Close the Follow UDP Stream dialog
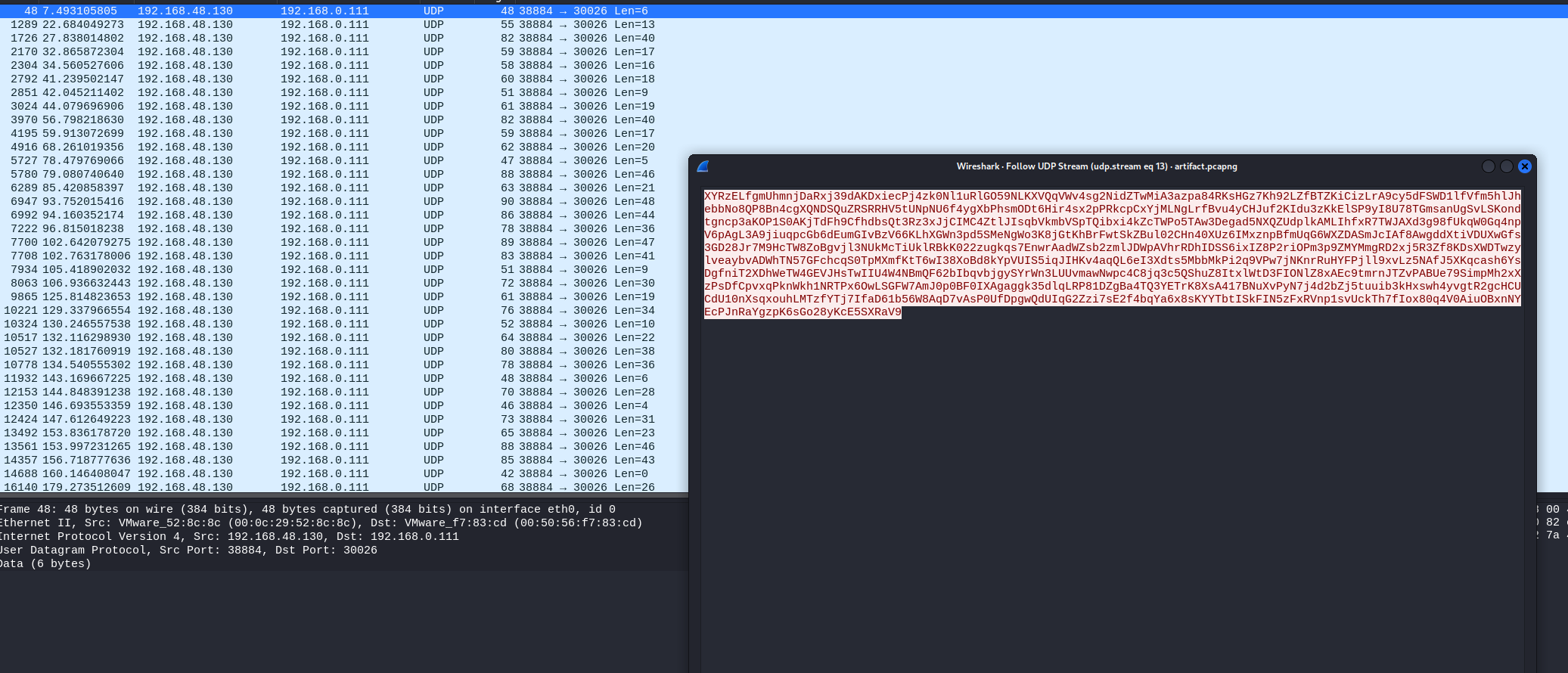 pyautogui.click(x=1525, y=166)
